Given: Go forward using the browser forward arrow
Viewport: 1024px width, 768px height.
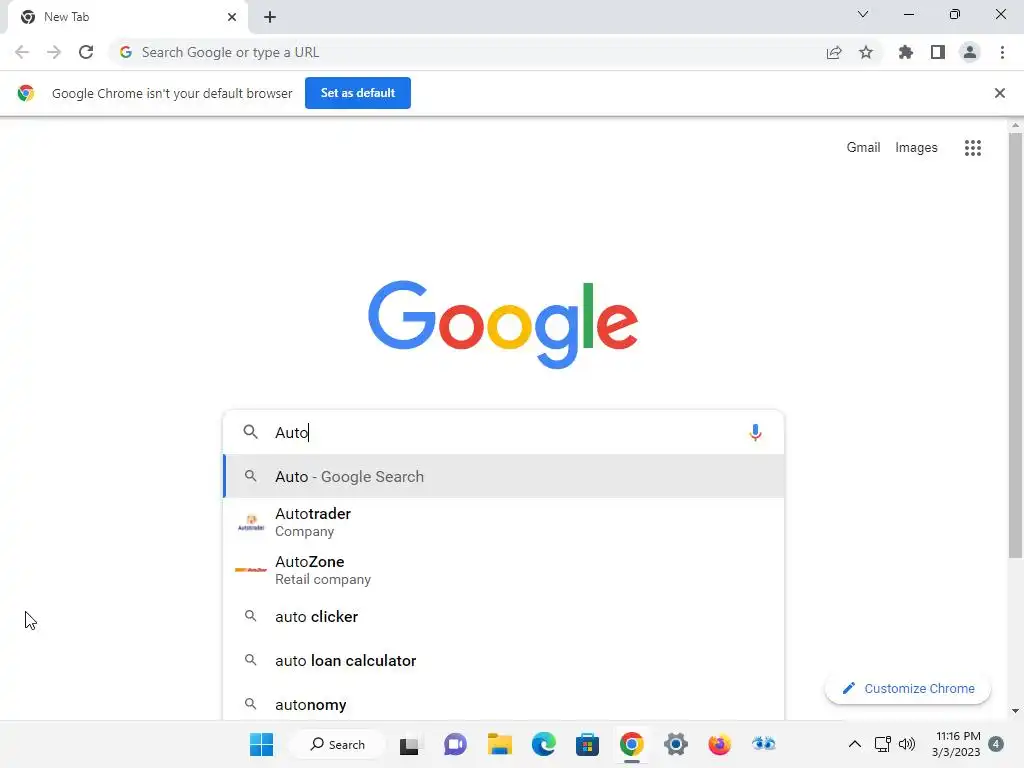Looking at the screenshot, I should pyautogui.click(x=54, y=52).
